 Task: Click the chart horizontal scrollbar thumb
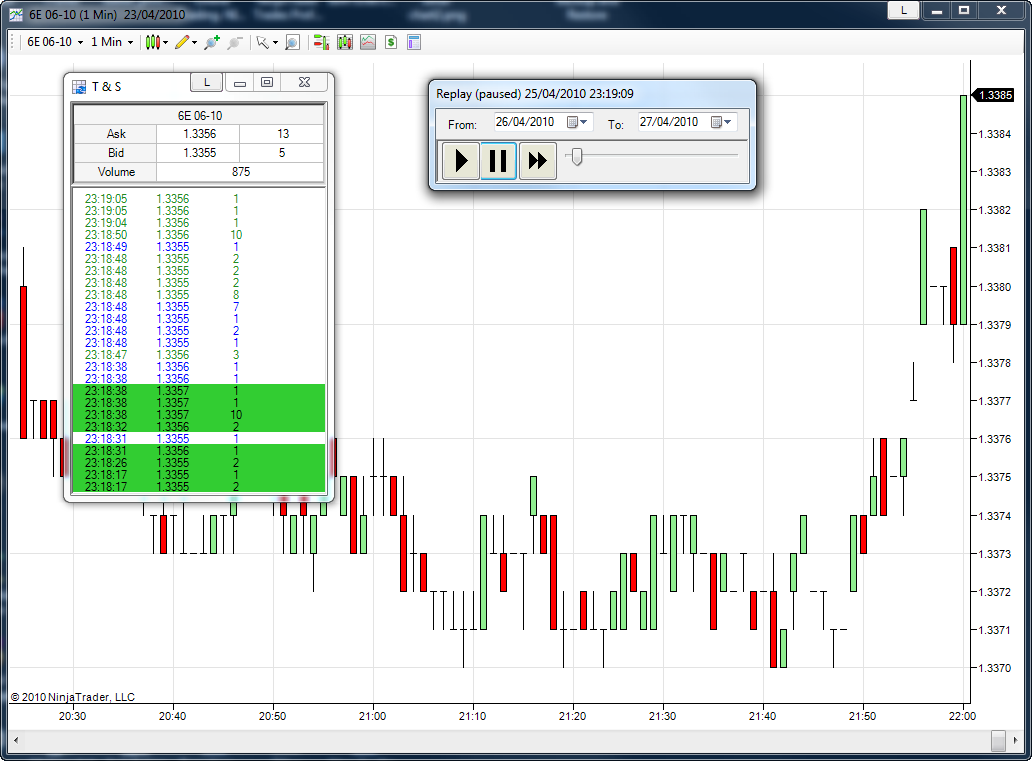(998, 741)
